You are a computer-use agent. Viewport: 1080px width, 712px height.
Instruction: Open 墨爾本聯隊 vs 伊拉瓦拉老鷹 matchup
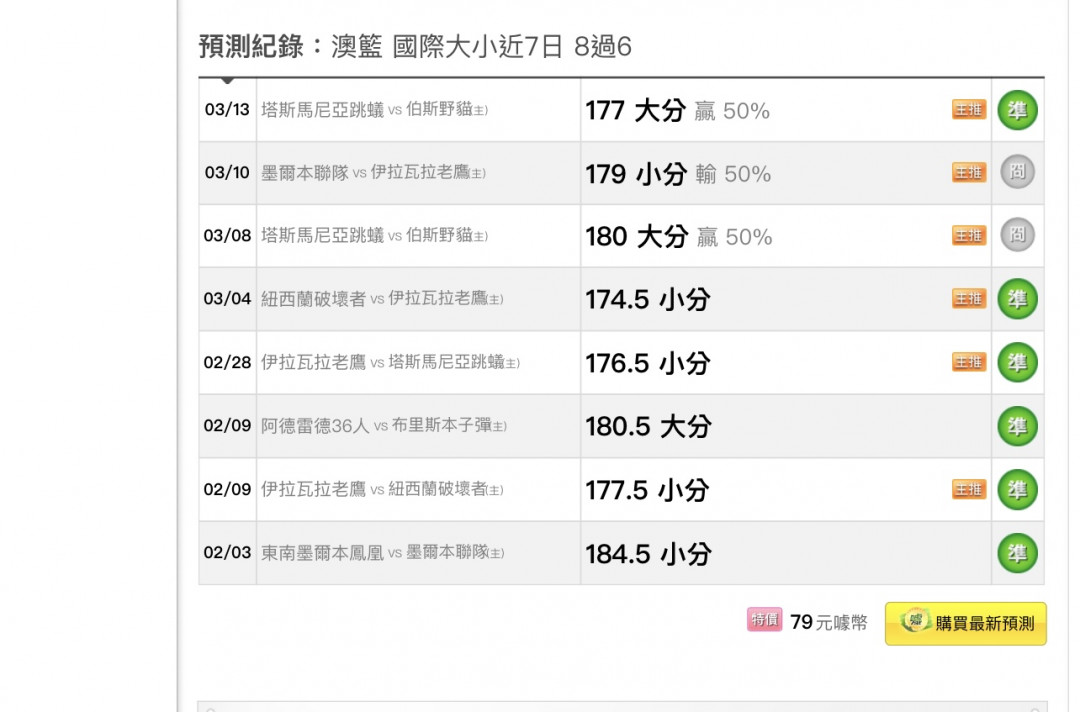pyautogui.click(x=373, y=172)
